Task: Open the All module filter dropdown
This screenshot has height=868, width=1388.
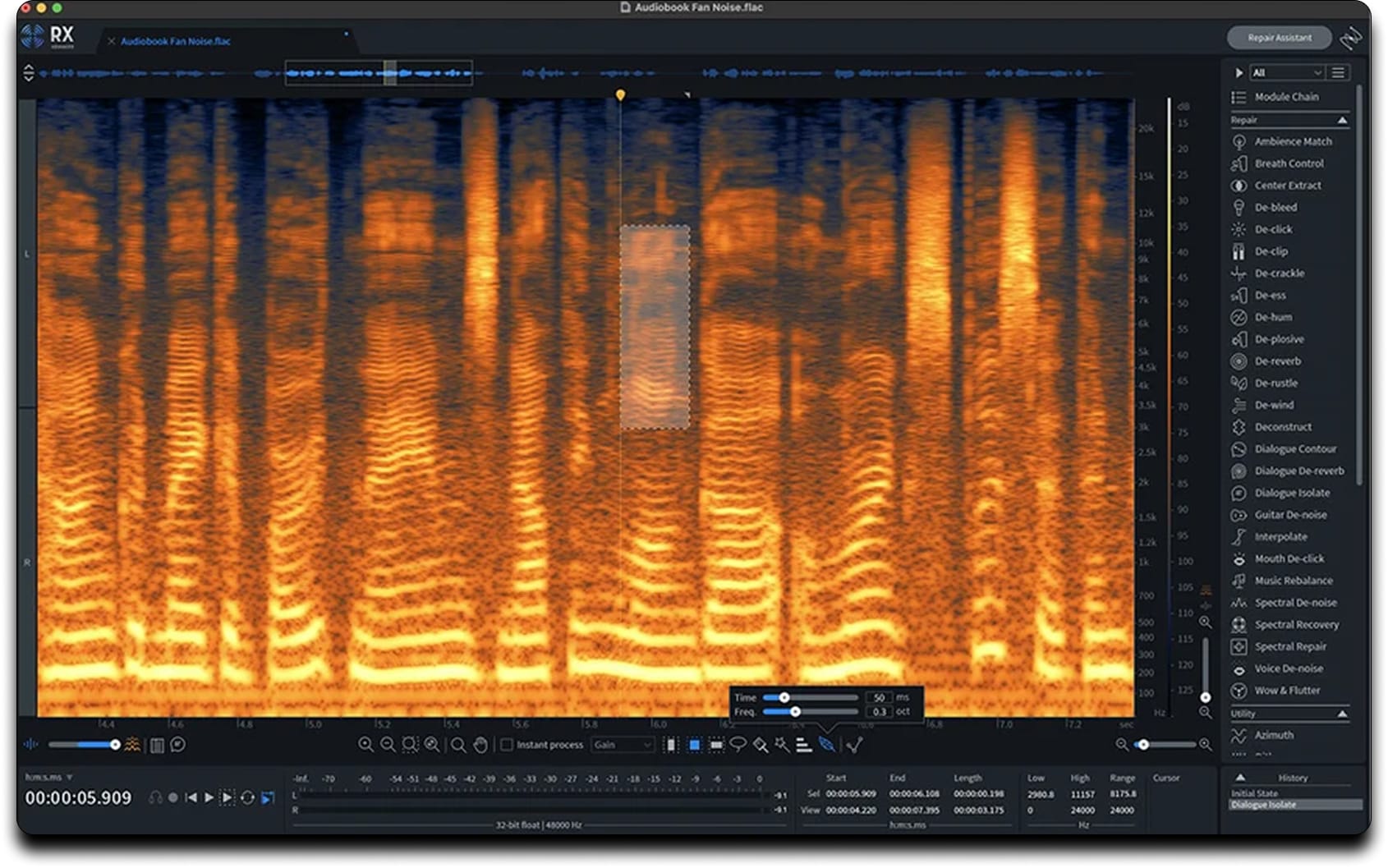Action: click(x=1286, y=72)
